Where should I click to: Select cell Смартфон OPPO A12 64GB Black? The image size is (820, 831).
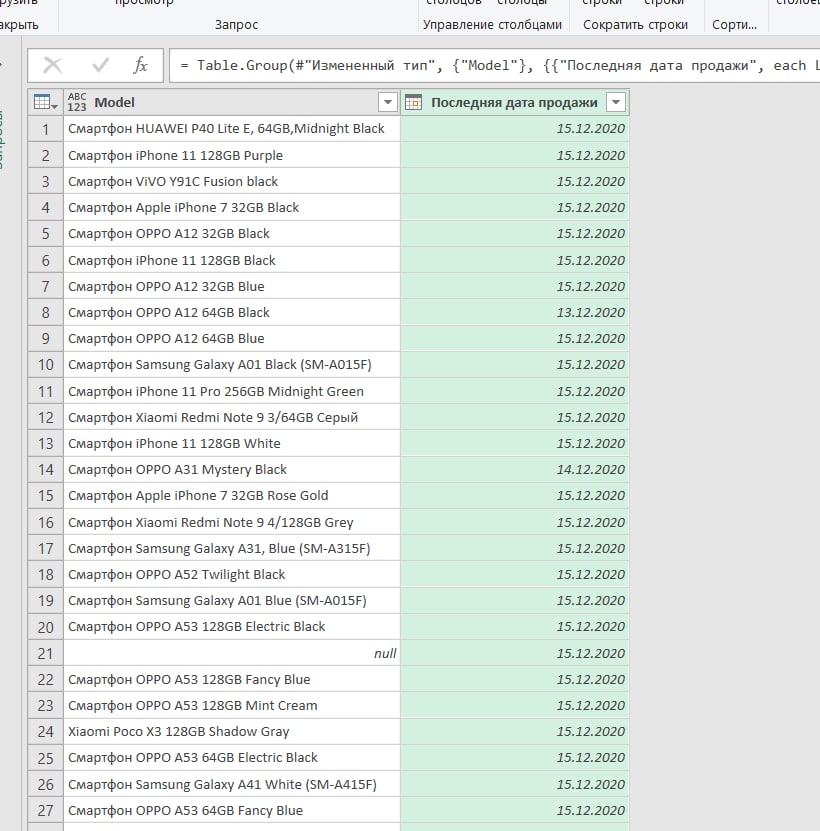232,313
